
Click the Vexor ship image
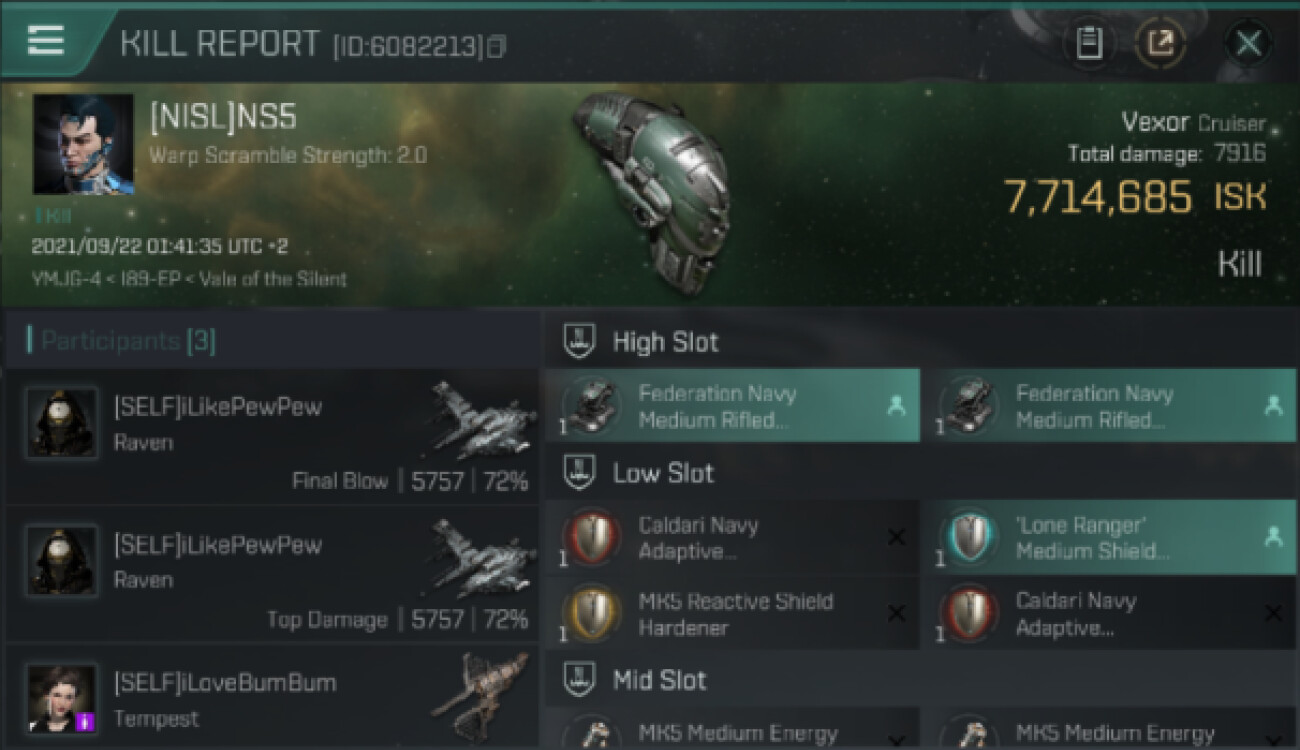(x=651, y=190)
